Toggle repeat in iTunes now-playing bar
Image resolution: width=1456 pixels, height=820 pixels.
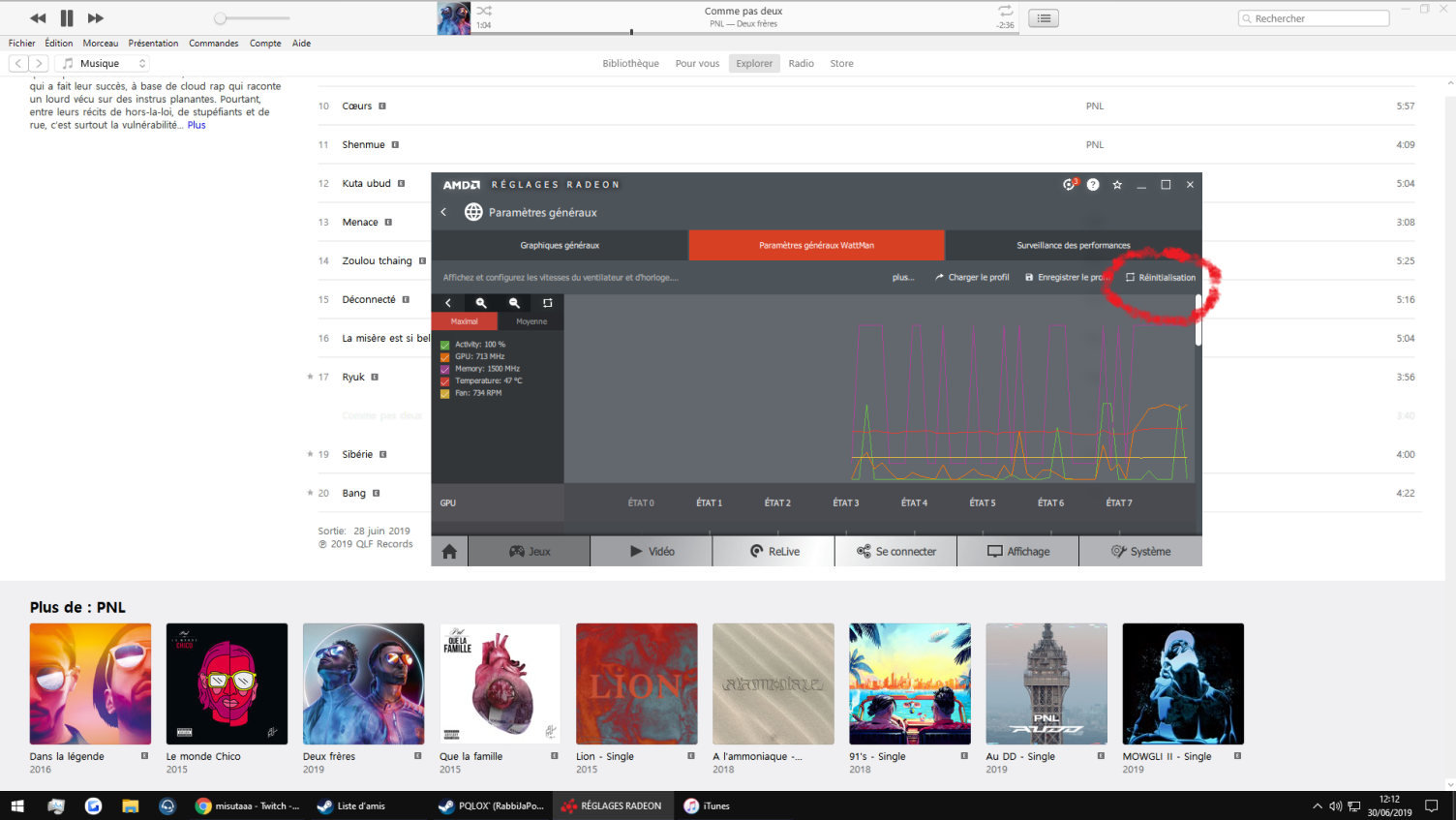[1005, 12]
